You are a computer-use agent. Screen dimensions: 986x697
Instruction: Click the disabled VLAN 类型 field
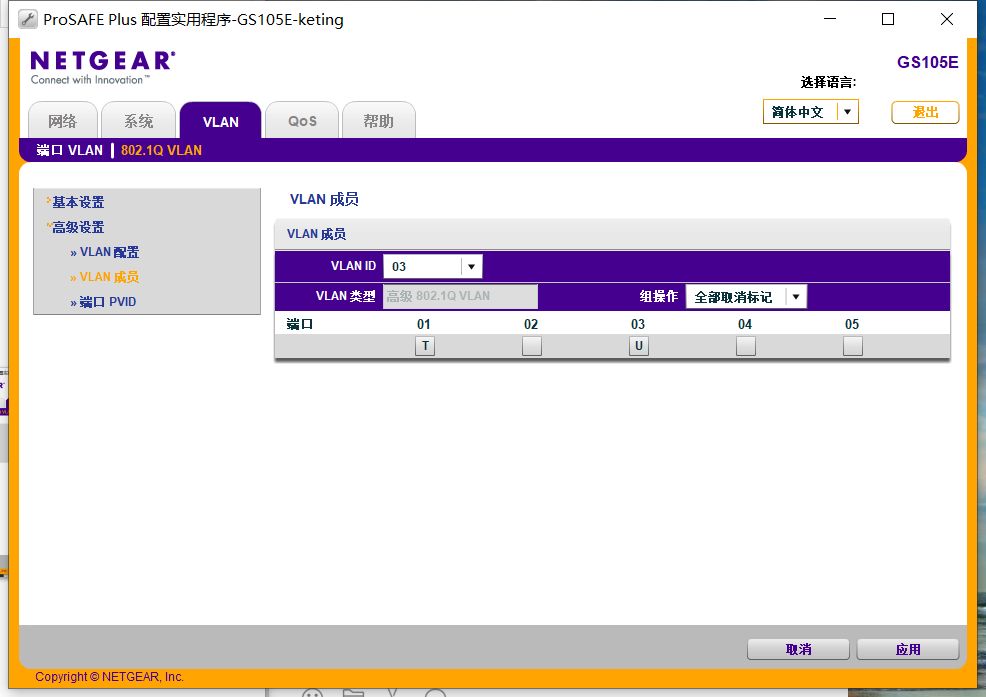point(460,296)
